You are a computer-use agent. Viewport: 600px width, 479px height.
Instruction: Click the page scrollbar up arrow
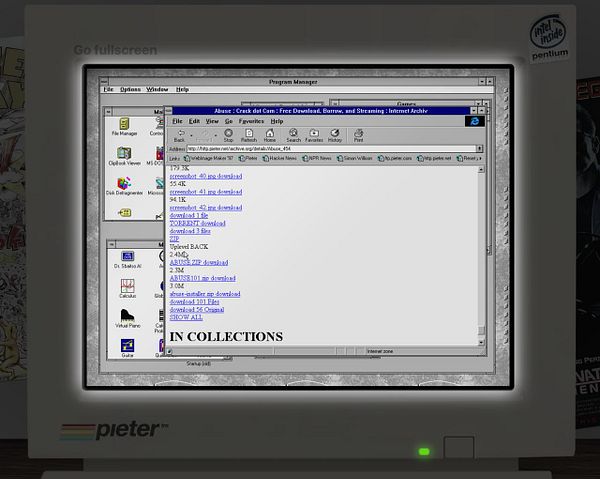(x=481, y=169)
